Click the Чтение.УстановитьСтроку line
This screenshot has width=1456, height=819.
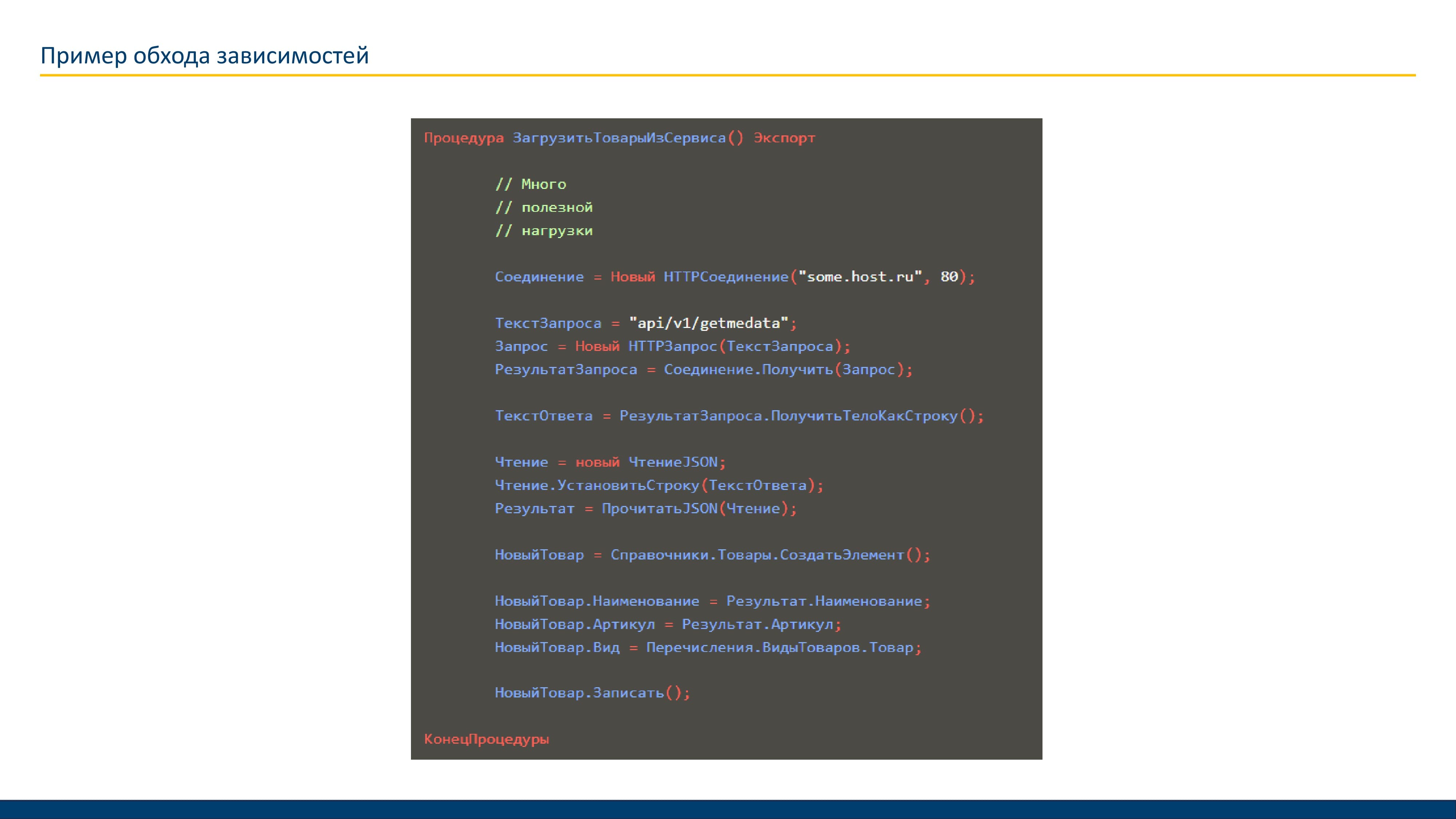659,486
